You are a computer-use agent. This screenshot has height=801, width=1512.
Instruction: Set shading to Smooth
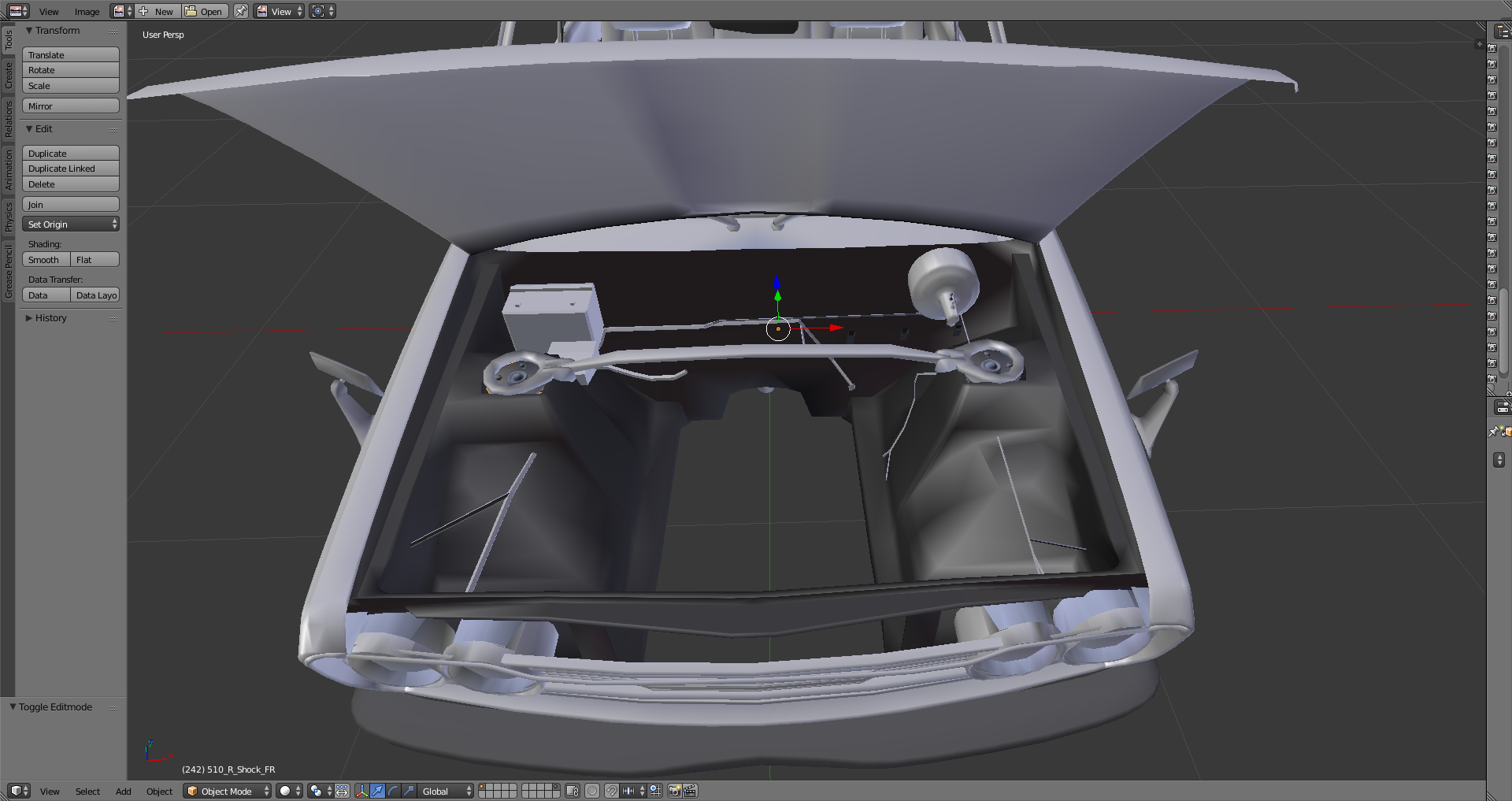(x=46, y=260)
